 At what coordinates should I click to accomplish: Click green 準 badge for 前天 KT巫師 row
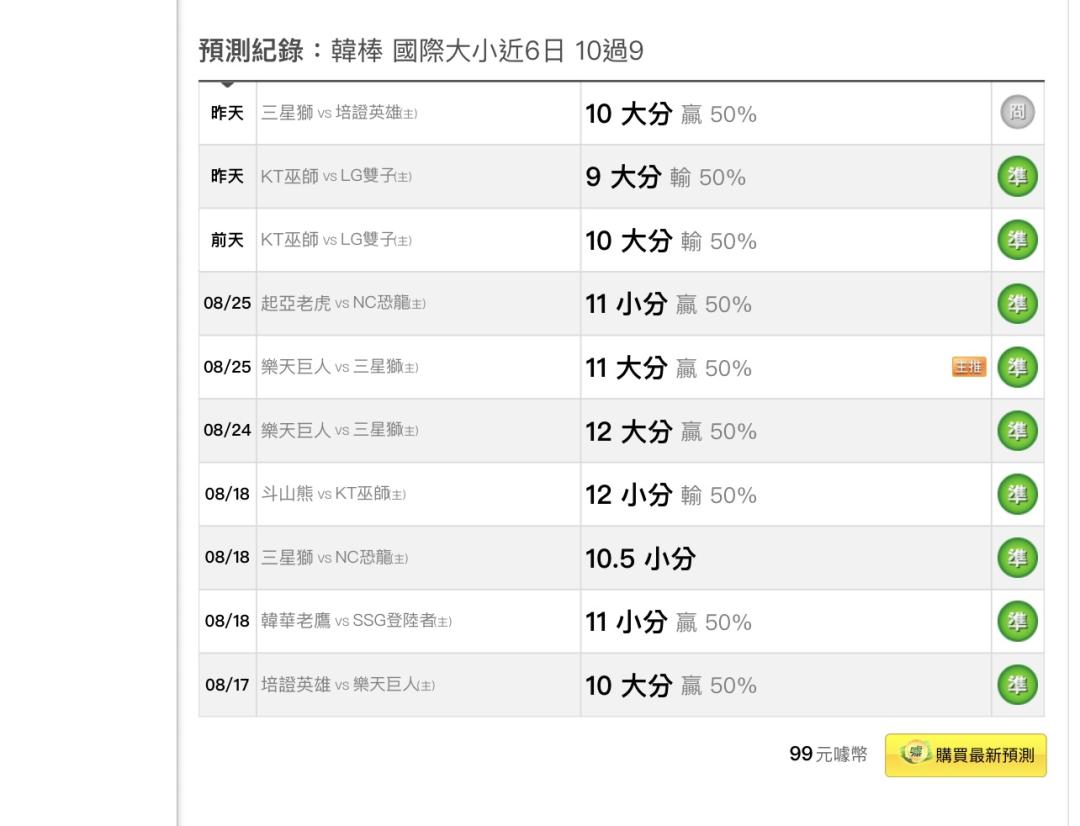pyautogui.click(x=1017, y=240)
